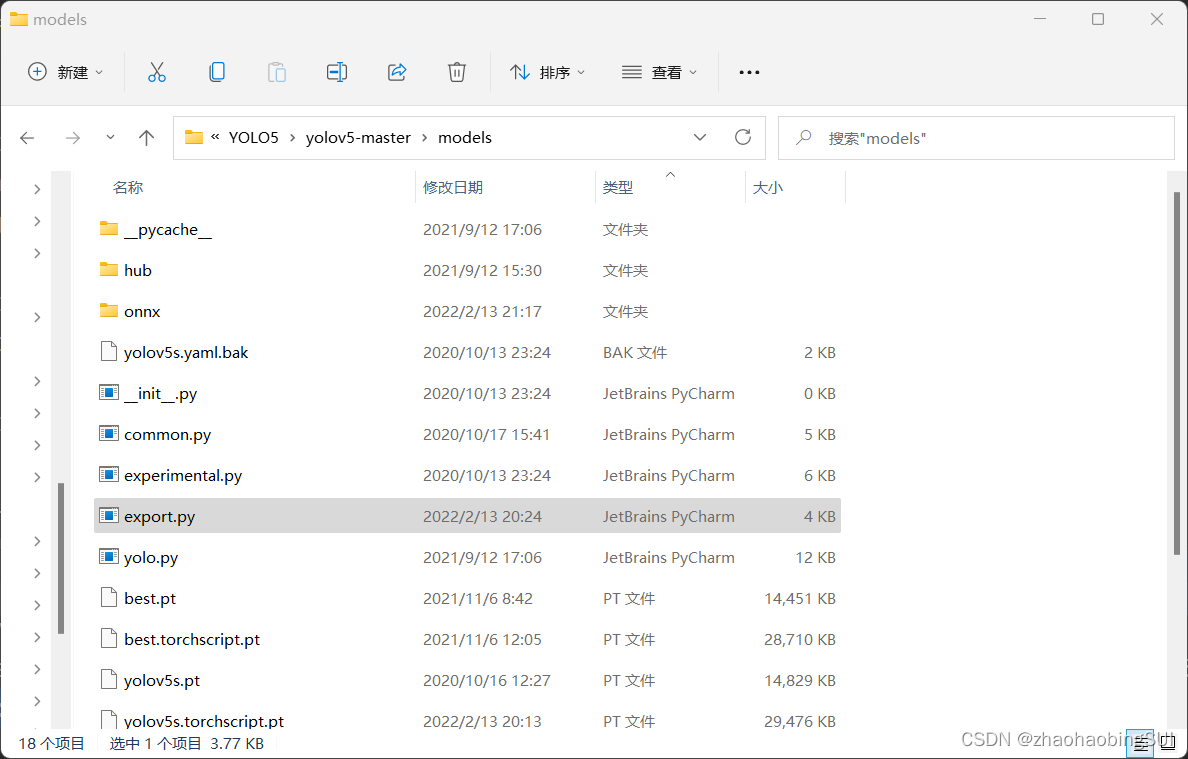This screenshot has height=759, width=1188.
Task: Navigate back with the left arrow
Action: (x=28, y=138)
